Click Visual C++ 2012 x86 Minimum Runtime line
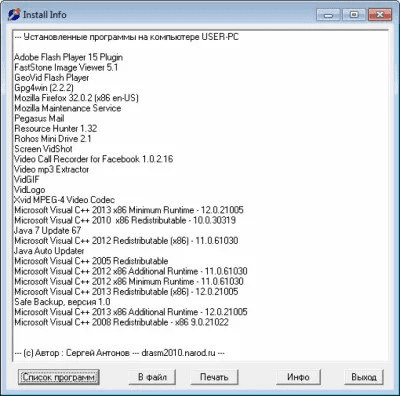 pyautogui.click(x=129, y=281)
